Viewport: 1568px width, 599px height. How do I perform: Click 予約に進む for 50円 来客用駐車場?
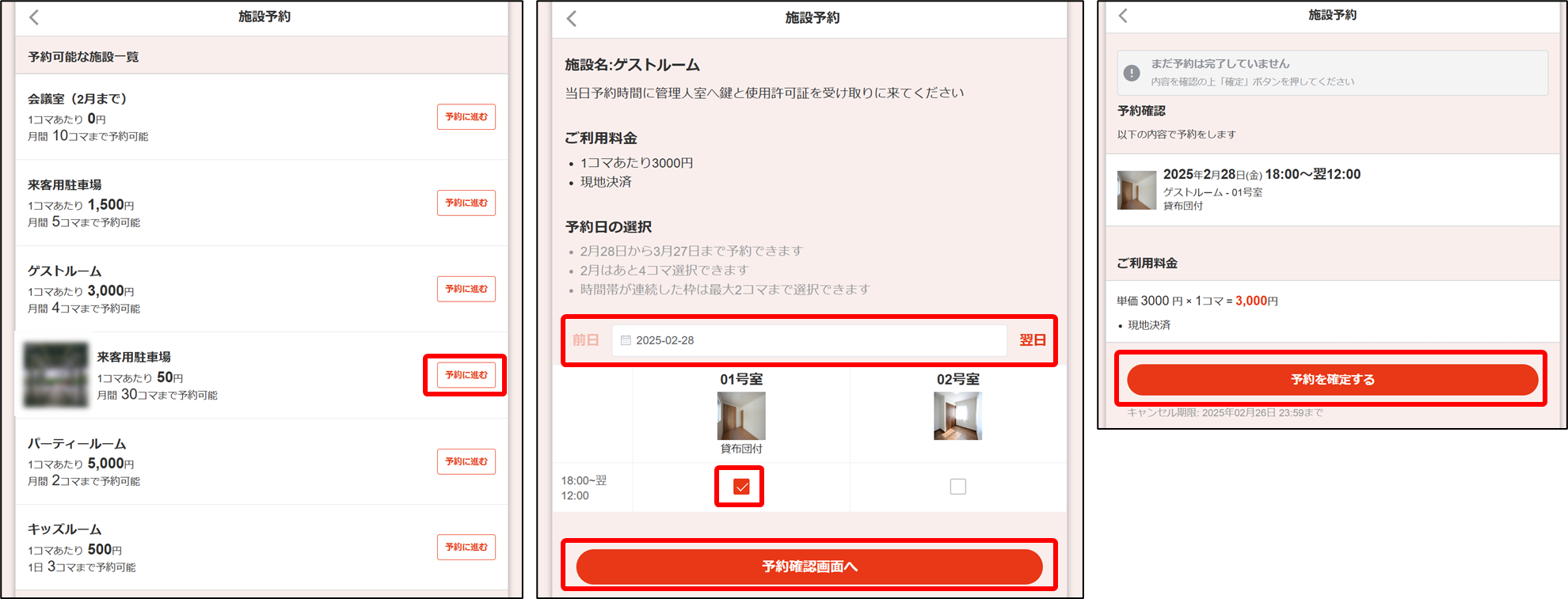pos(466,375)
